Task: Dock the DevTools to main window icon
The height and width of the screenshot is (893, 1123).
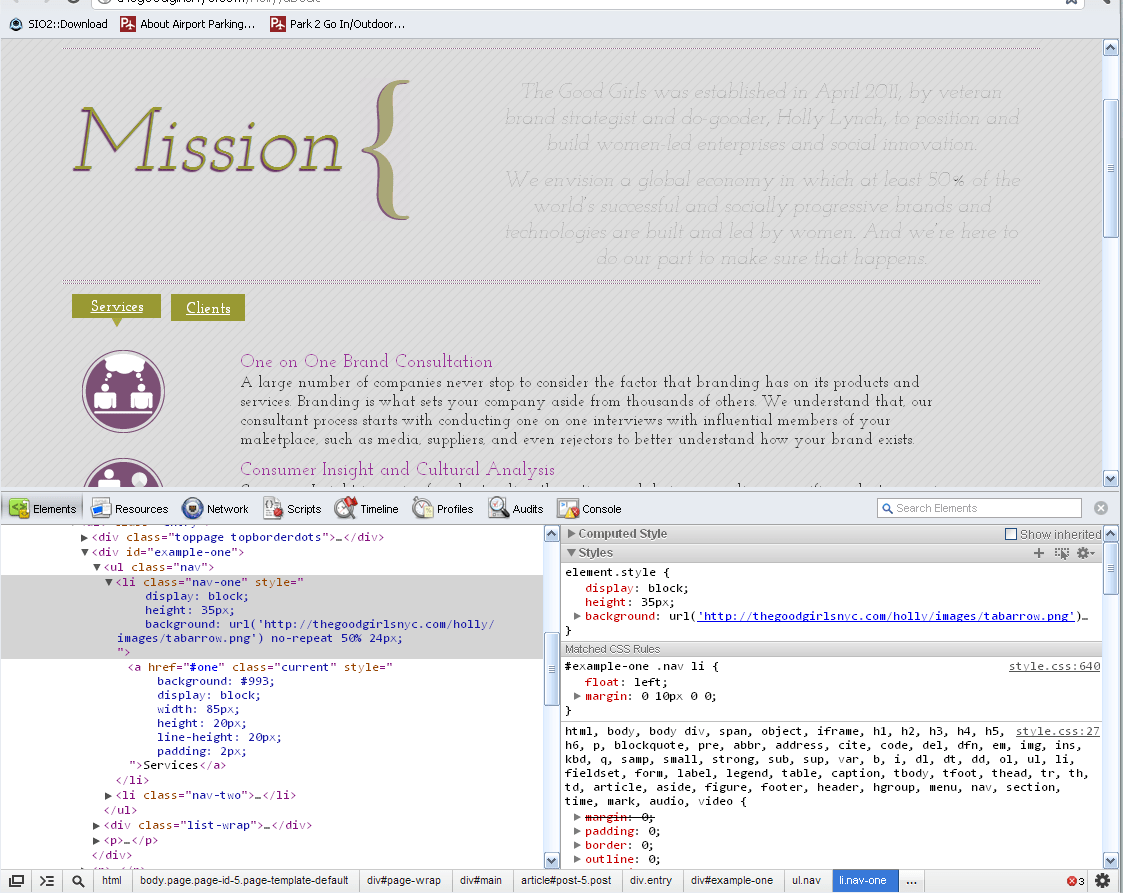Action: click(x=16, y=881)
